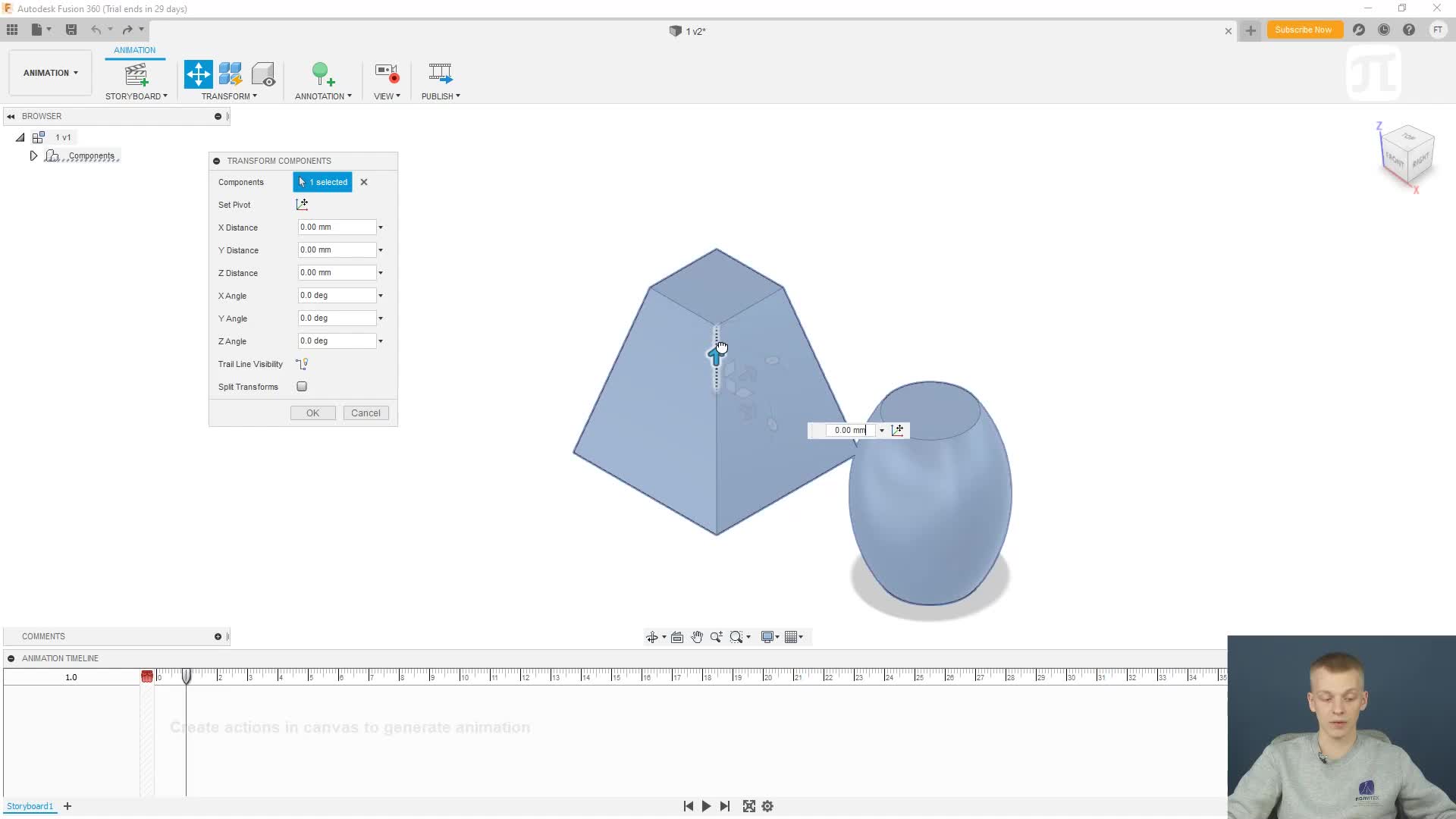Collapse the Browser panel arrows
The image size is (1456, 819).
coord(11,116)
